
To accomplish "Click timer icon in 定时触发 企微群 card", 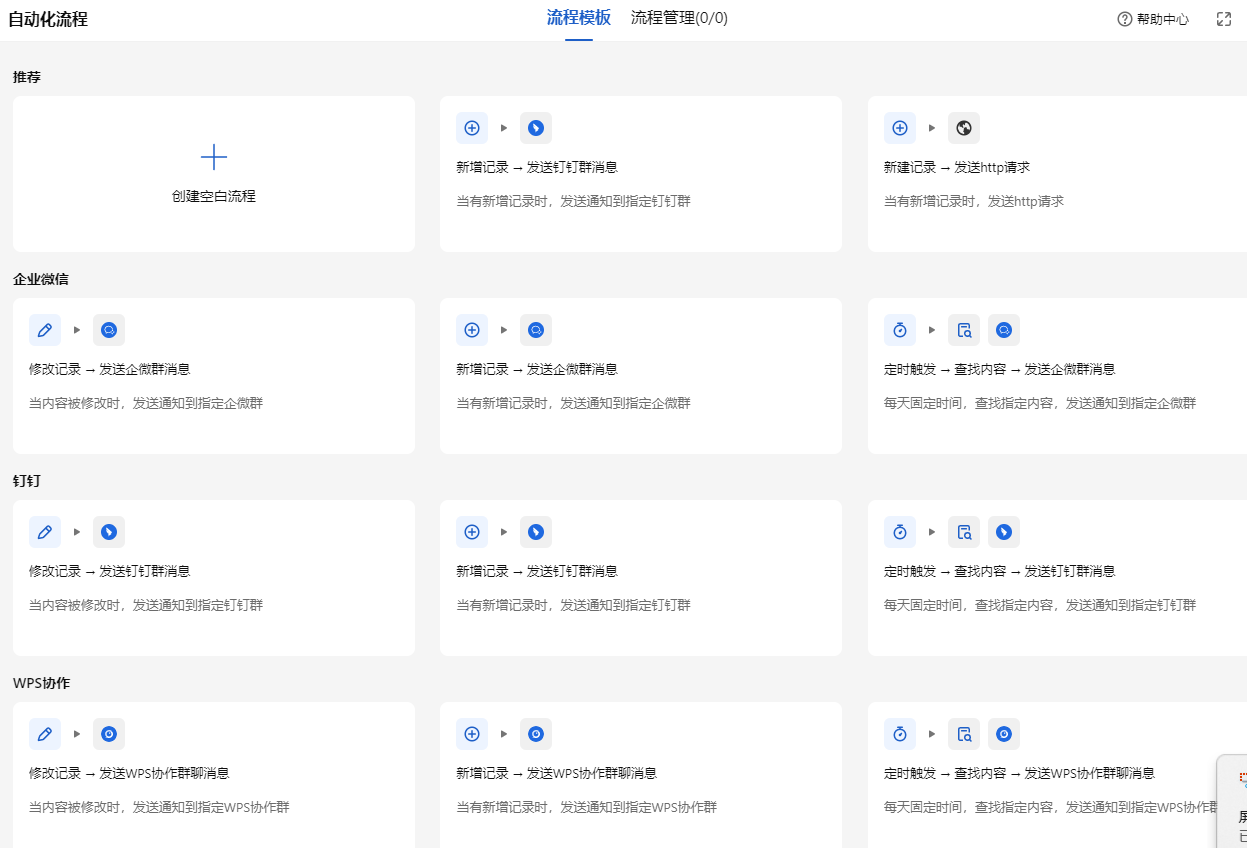I will point(900,330).
